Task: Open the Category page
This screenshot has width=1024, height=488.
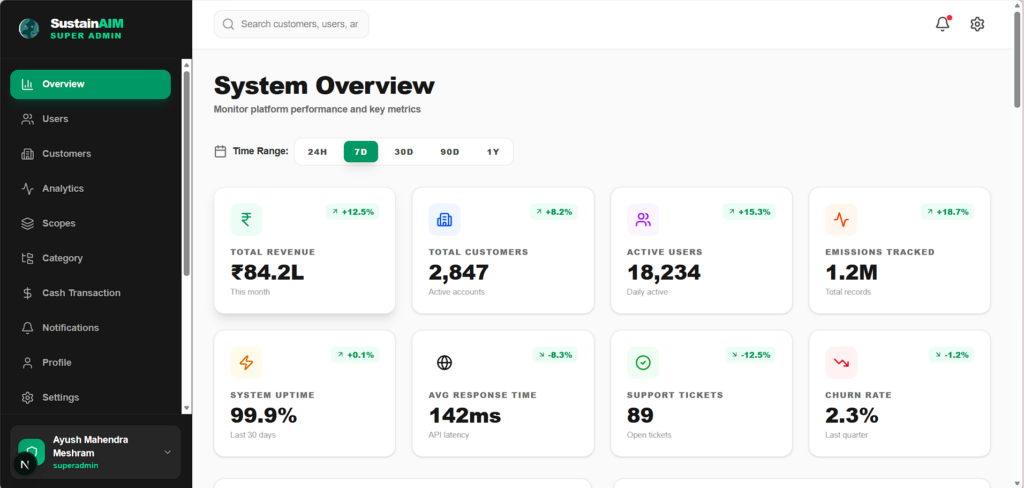Action: (x=90, y=258)
